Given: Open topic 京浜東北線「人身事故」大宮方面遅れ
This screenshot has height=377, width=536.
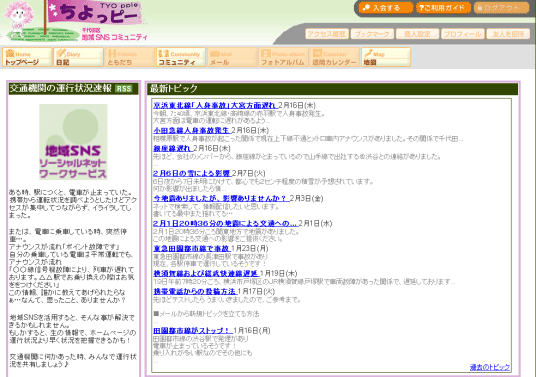Looking at the screenshot, I should coord(215,105).
